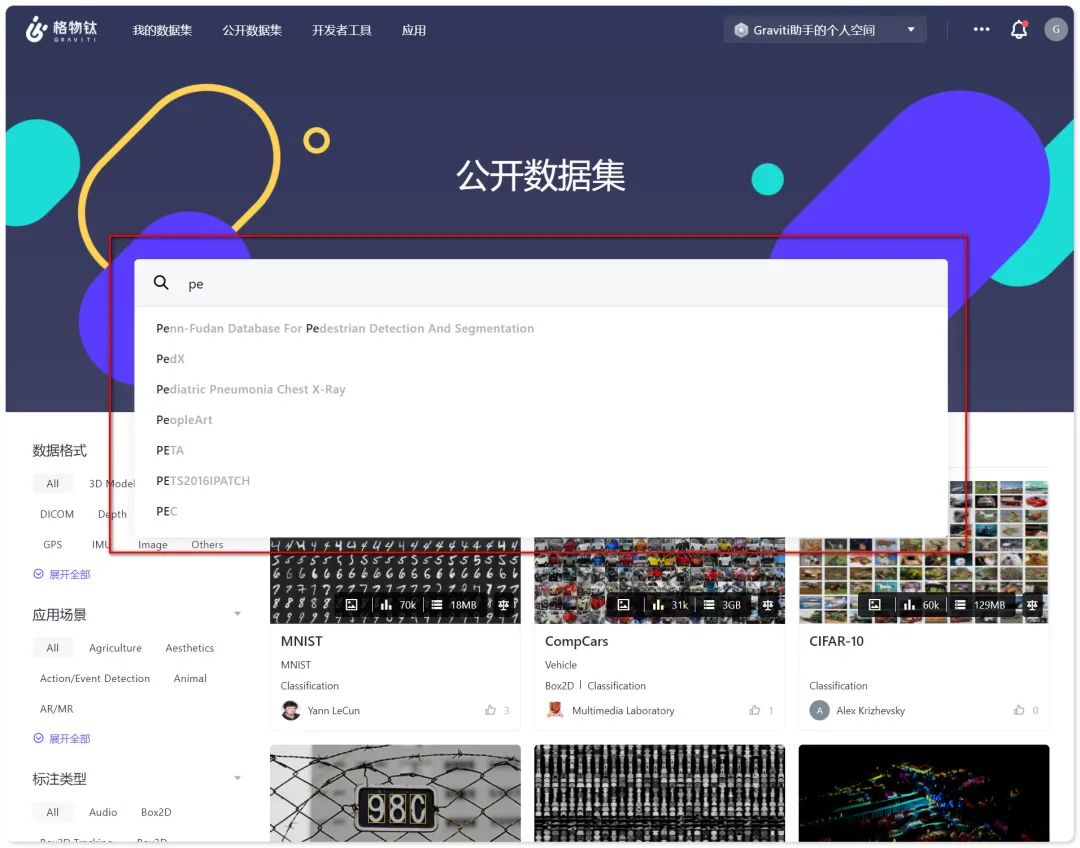Viewport: 1080px width, 848px height.
Task: Select the PETS2016IPATCH suggestion
Action: point(541,480)
